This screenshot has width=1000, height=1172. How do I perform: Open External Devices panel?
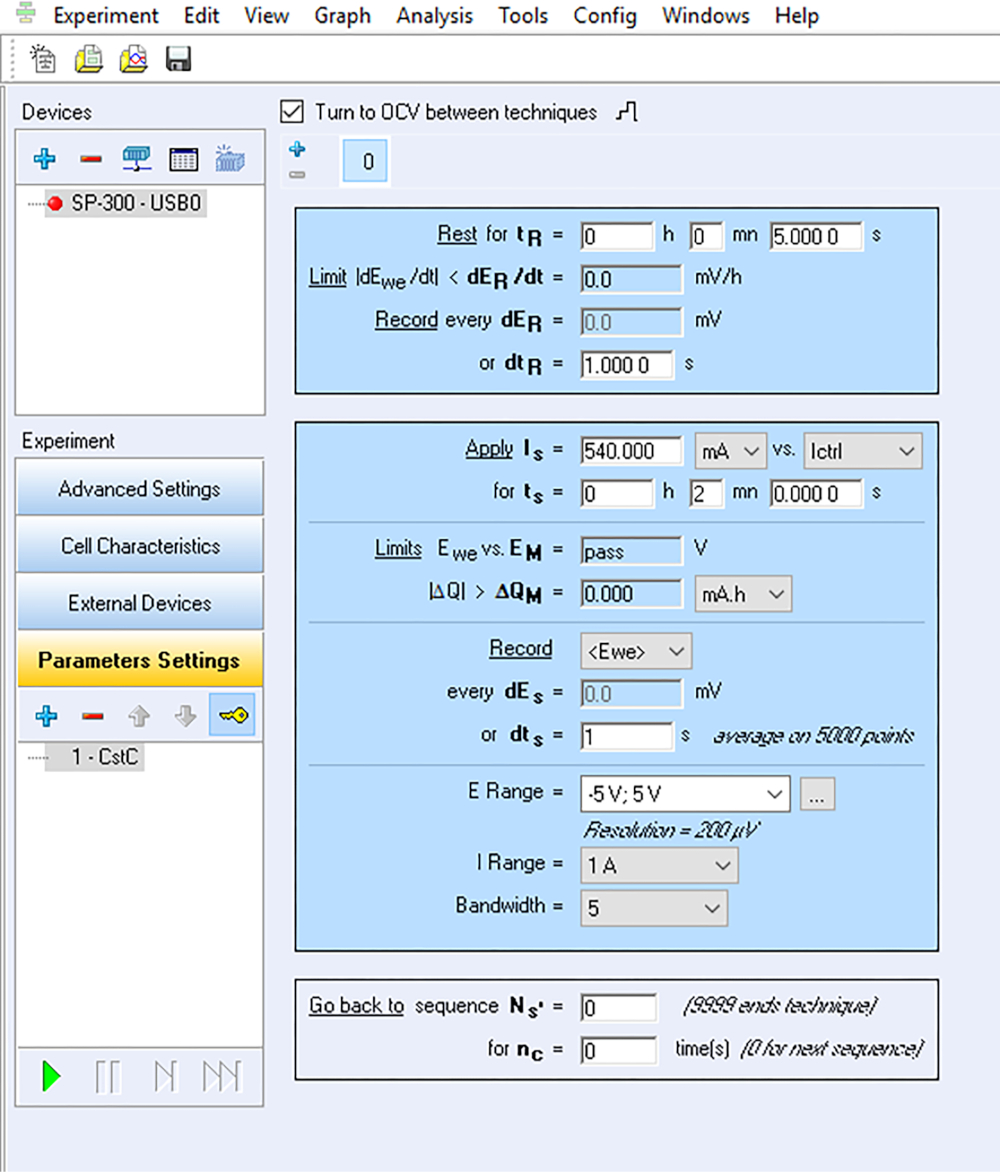click(140, 602)
